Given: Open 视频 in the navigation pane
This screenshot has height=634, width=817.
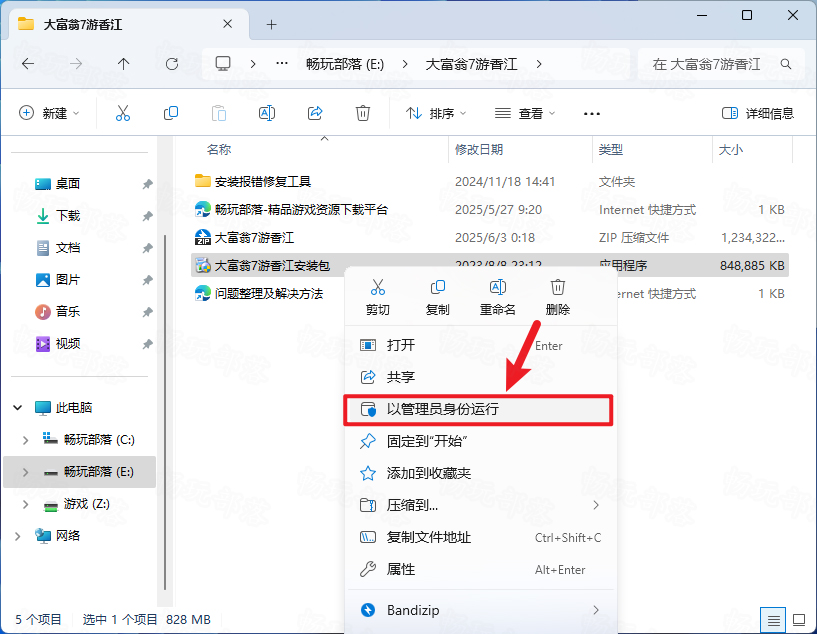Looking at the screenshot, I should point(68,344).
